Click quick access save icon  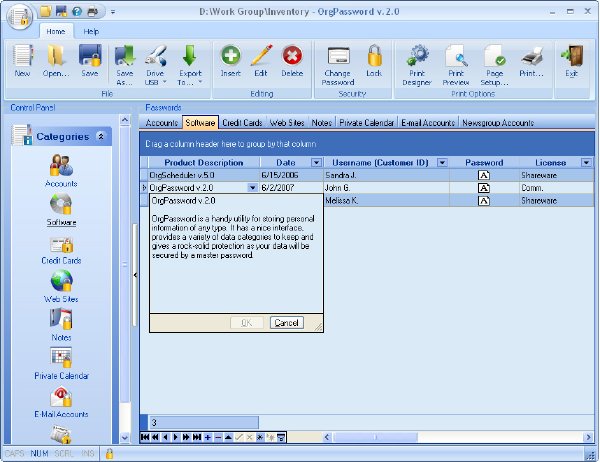coord(61,11)
